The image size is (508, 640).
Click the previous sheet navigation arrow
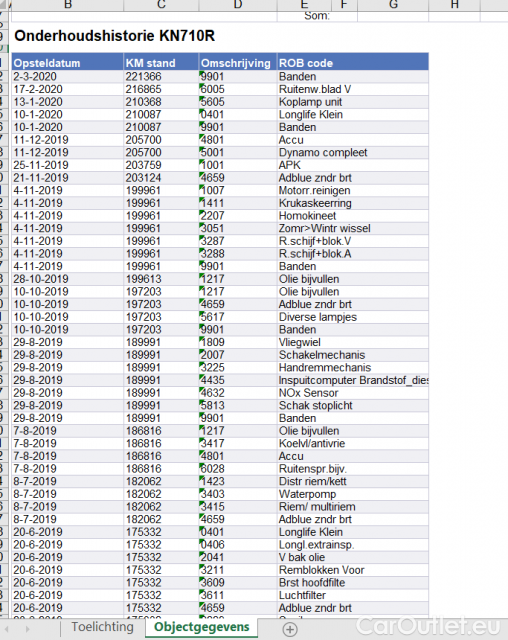[7, 629]
